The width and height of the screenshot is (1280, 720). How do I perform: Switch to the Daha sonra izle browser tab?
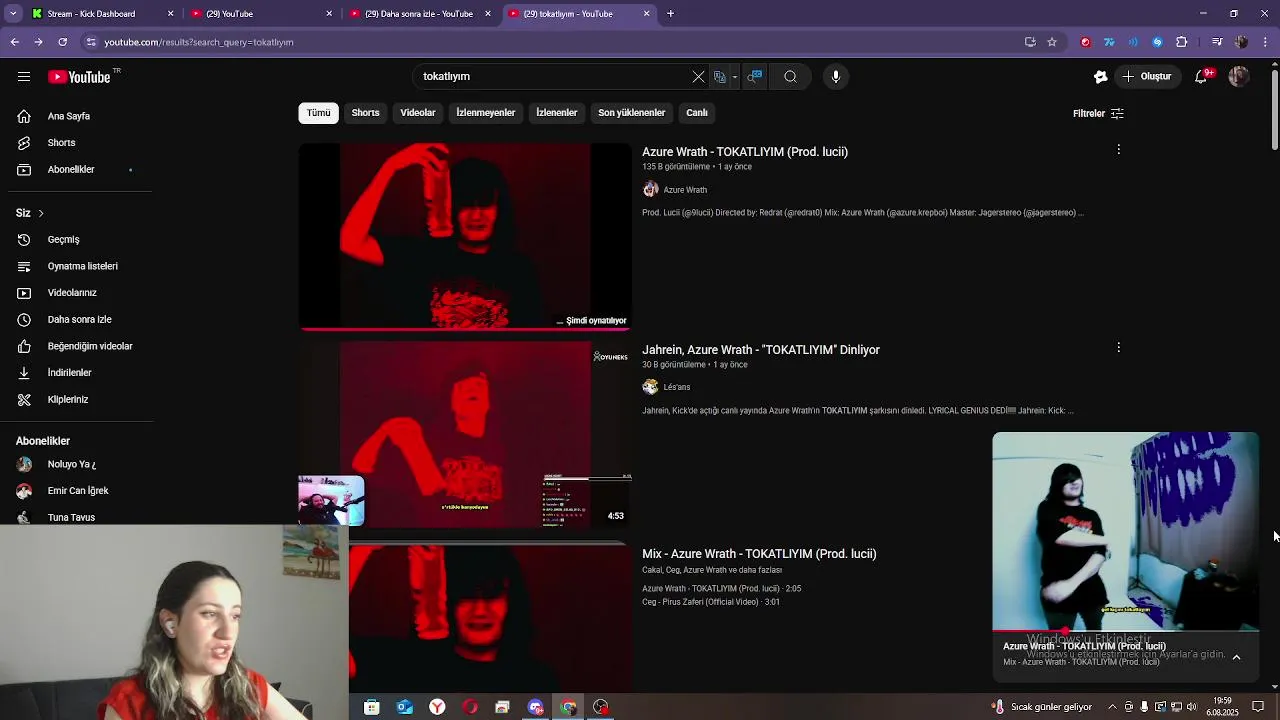coord(418,14)
